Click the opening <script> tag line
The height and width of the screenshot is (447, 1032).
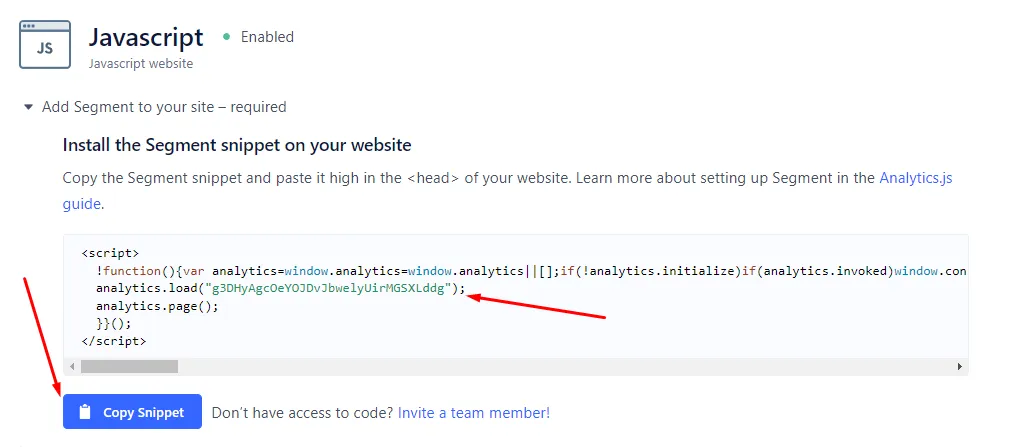(x=111, y=253)
